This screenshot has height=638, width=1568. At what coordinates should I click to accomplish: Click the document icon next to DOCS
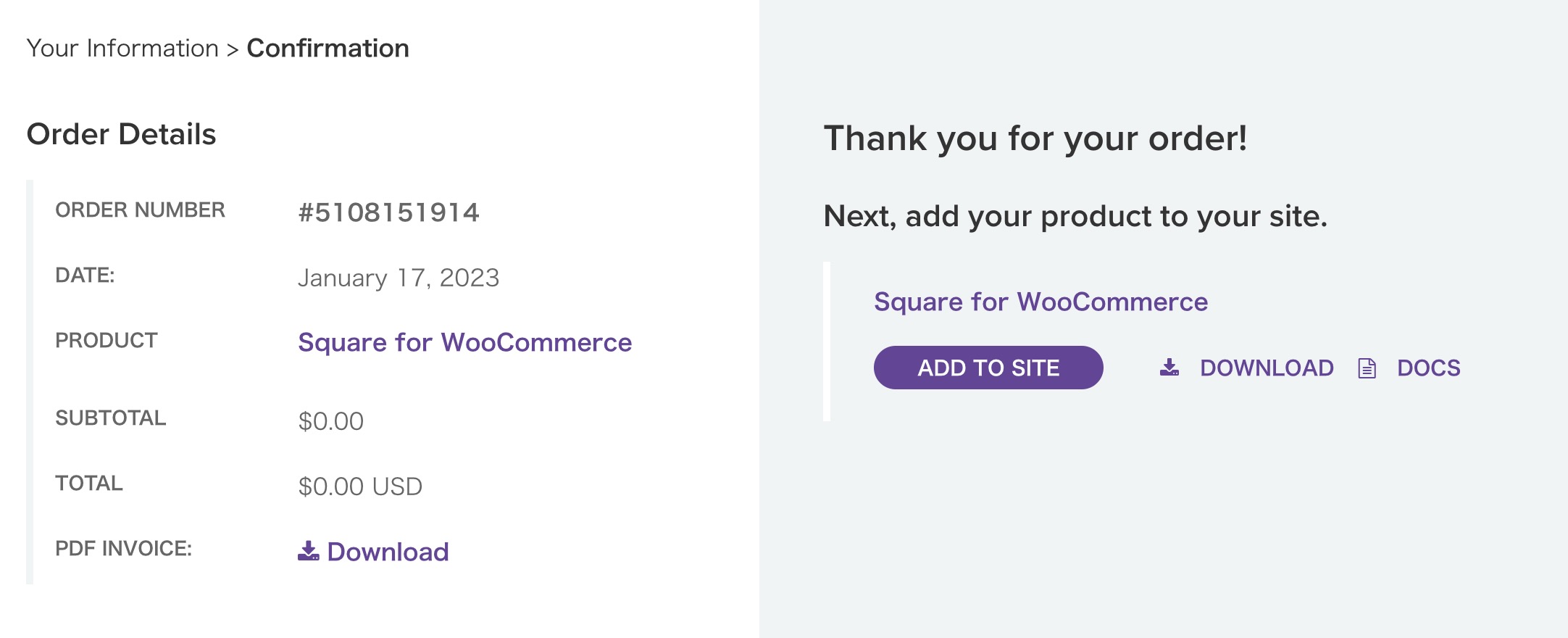[x=1367, y=368]
